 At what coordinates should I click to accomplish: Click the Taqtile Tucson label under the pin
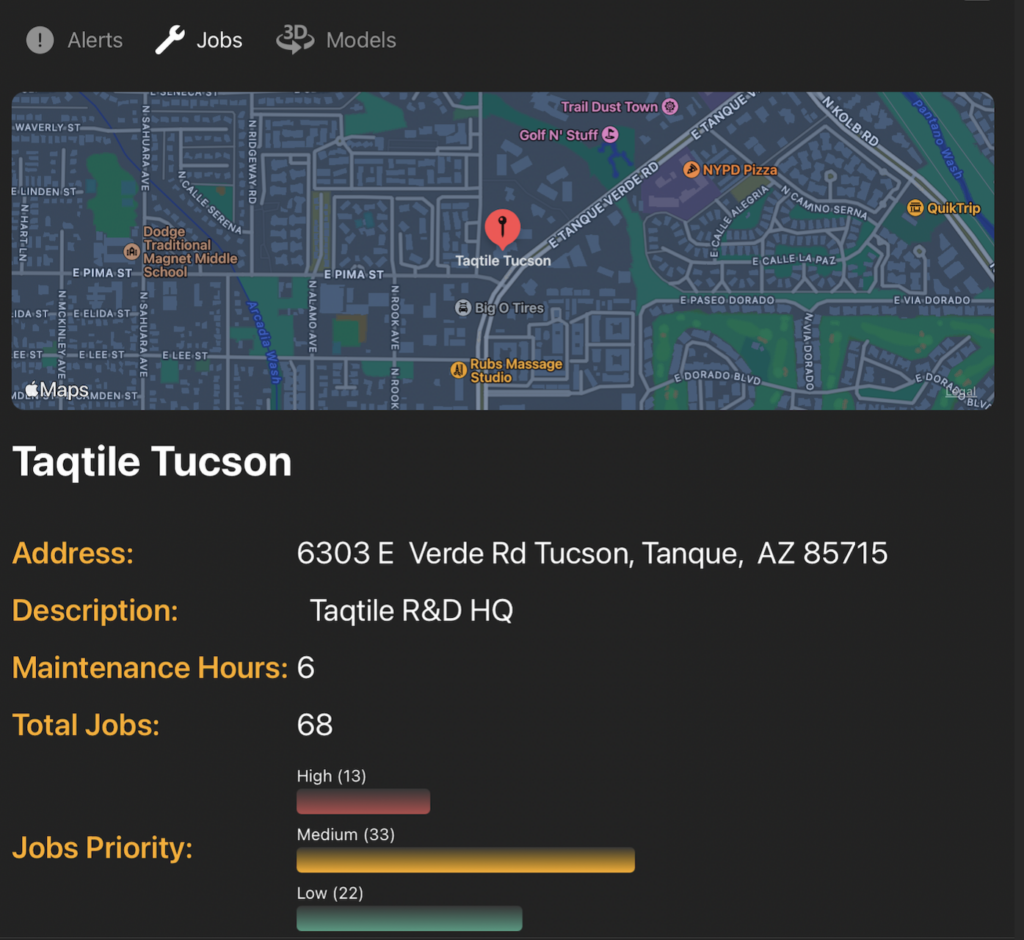pos(503,261)
